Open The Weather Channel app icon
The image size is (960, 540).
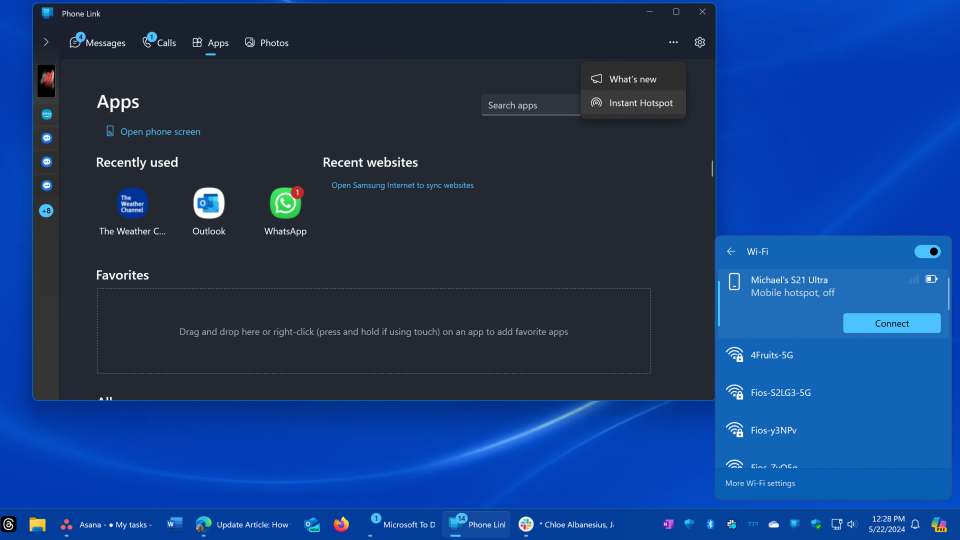132,203
